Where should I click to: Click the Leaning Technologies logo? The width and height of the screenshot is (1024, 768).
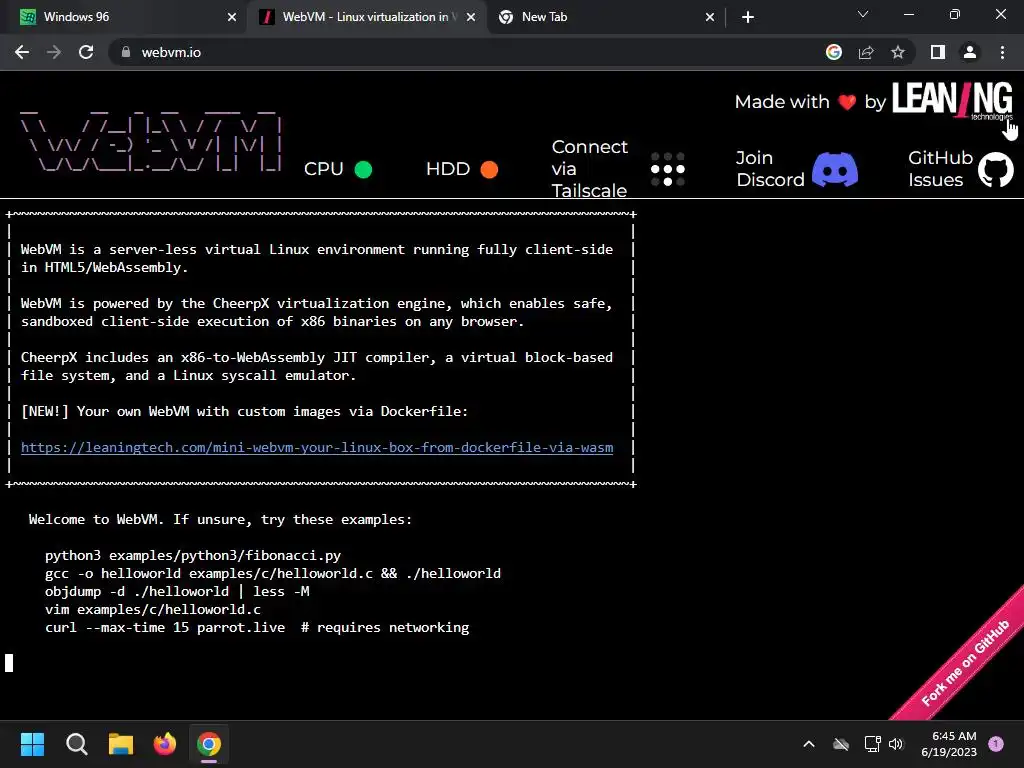pos(952,100)
